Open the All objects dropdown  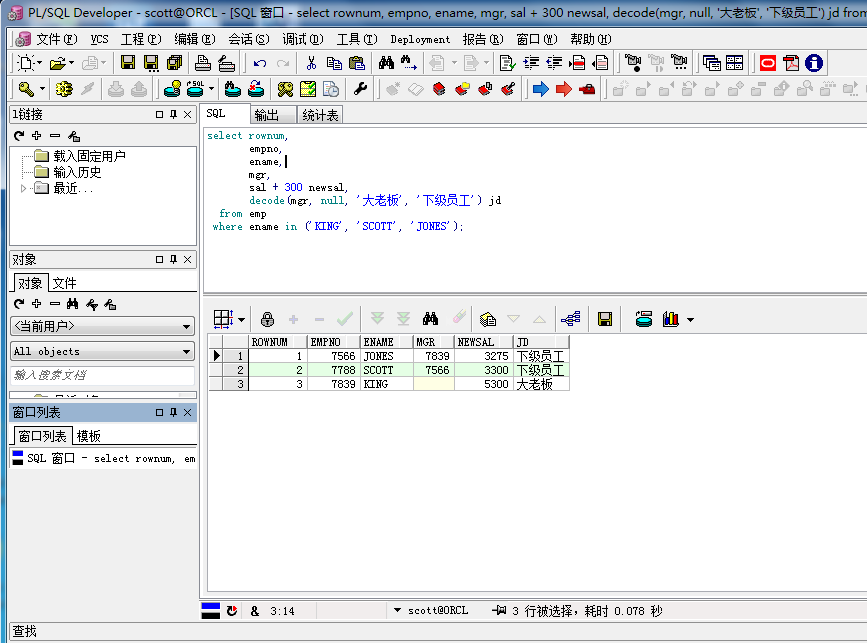click(x=103, y=351)
